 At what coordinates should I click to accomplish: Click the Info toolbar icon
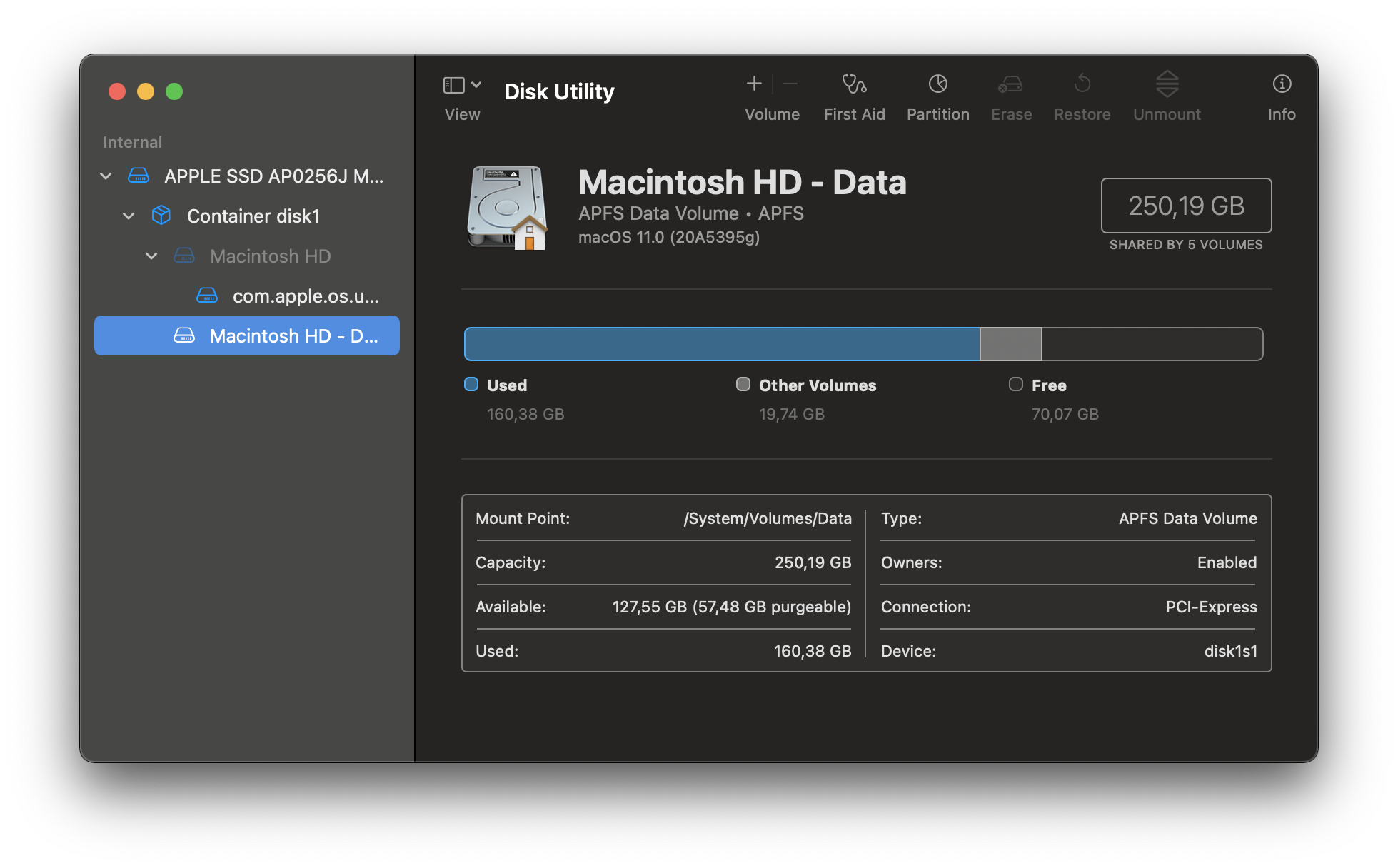click(x=1282, y=85)
